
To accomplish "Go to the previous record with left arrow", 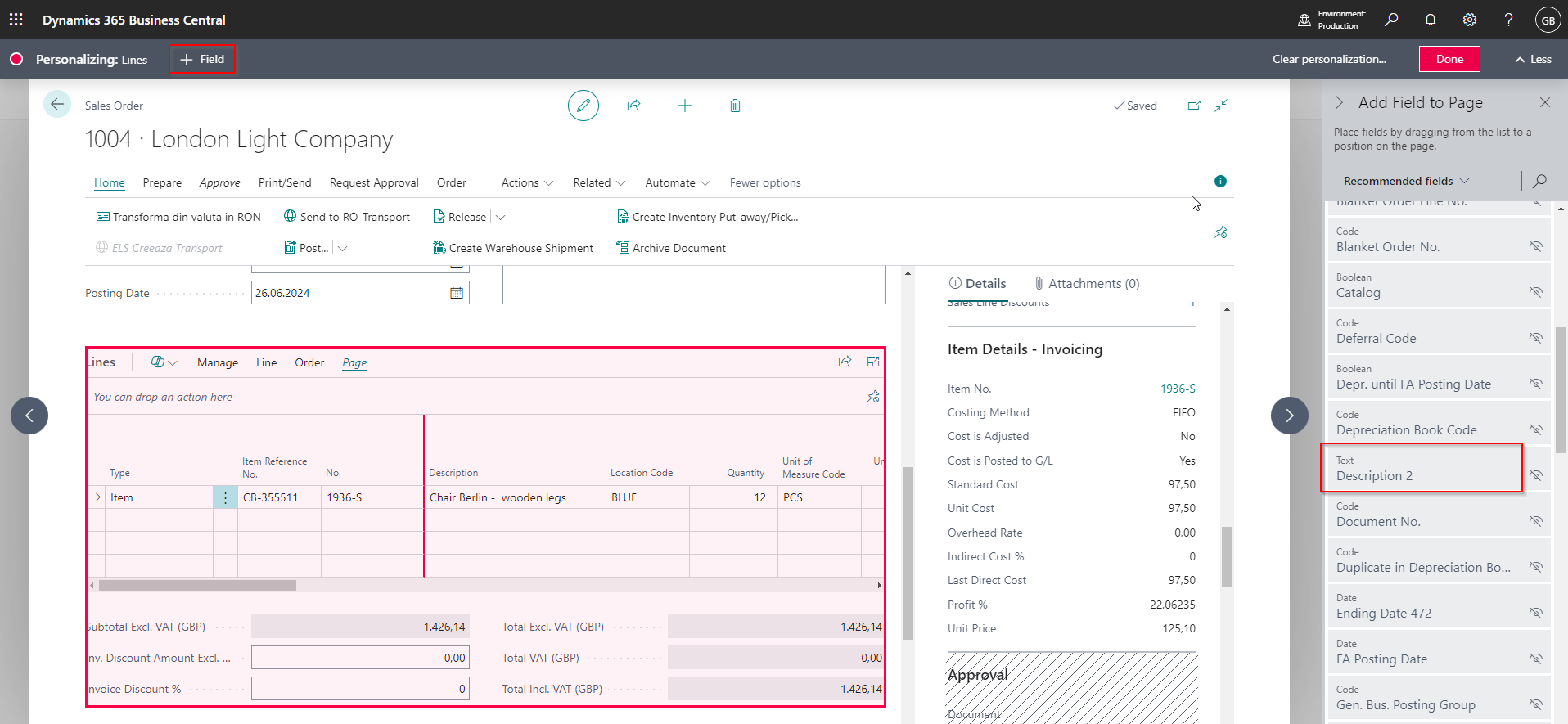I will pyautogui.click(x=29, y=416).
